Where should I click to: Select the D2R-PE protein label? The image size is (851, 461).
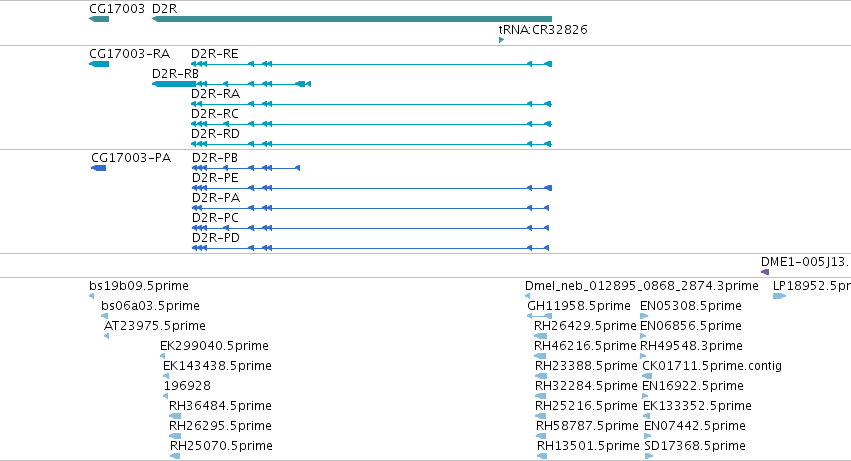(x=215, y=178)
